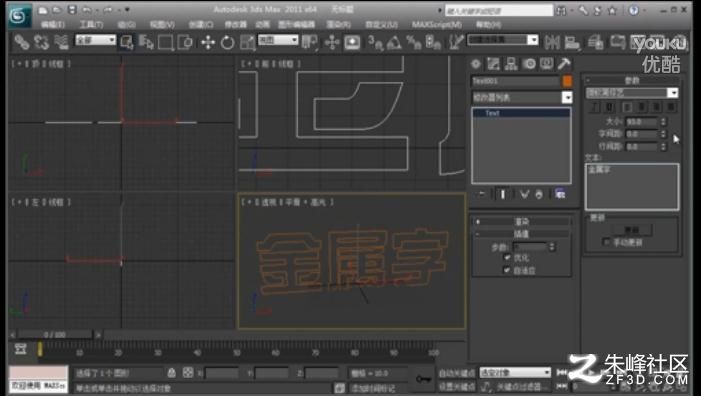Select the Text entry in the modifier stack
Image resolution: width=701 pixels, height=396 pixels.
[x=521, y=113]
